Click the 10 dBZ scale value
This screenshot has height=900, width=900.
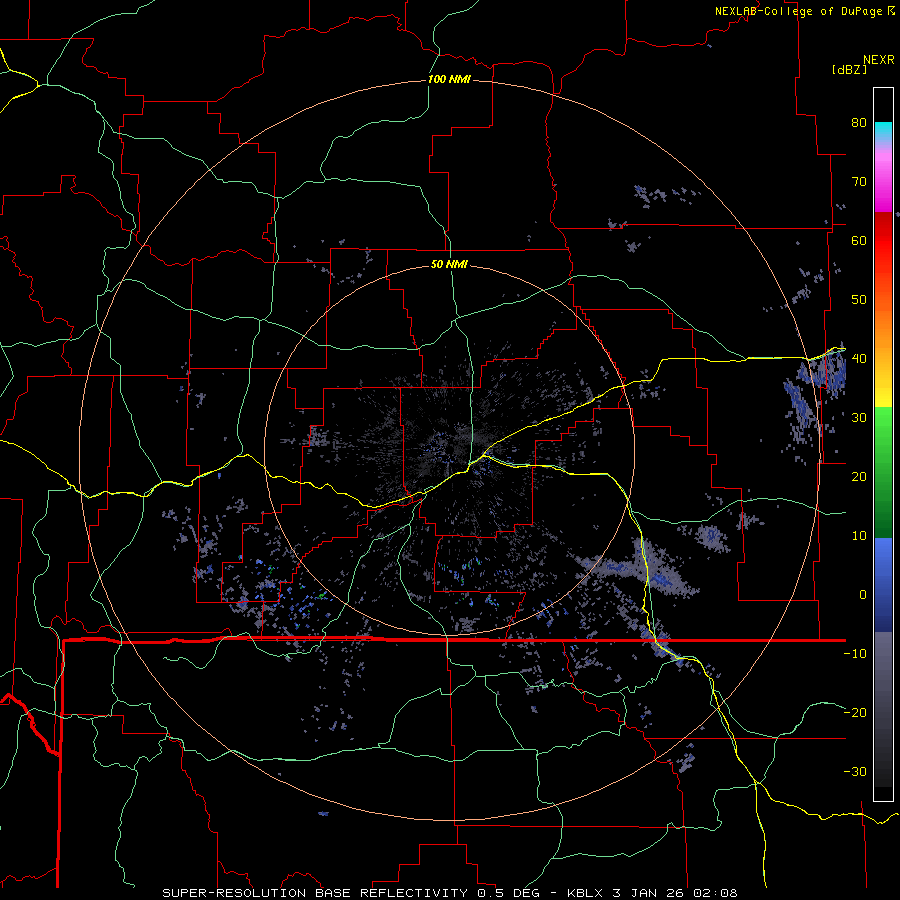859,536
